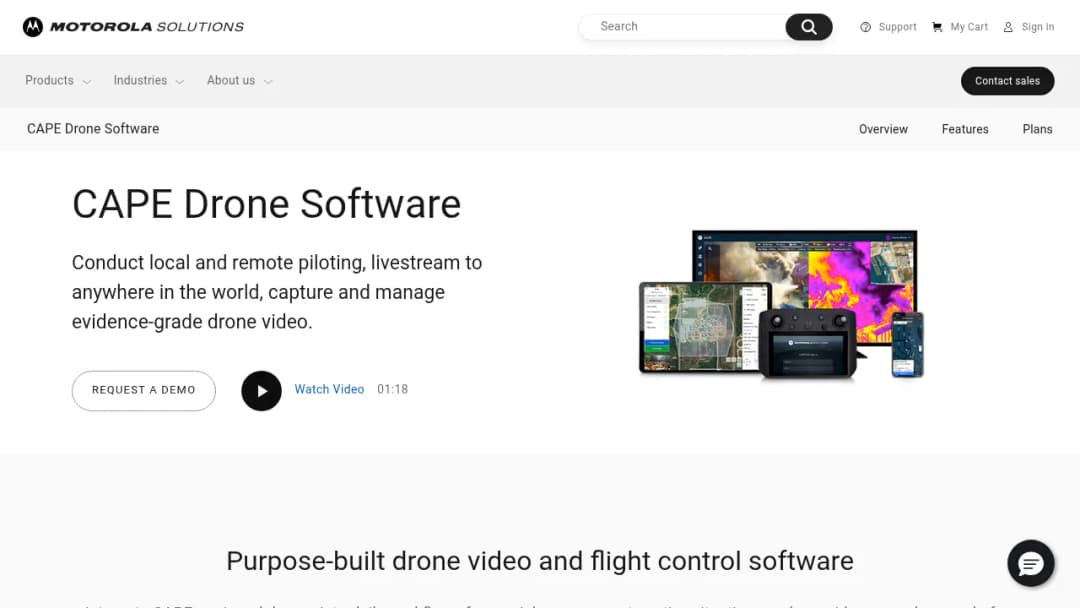
Task: Click the Motorola Solutions logo
Action: (x=133, y=27)
